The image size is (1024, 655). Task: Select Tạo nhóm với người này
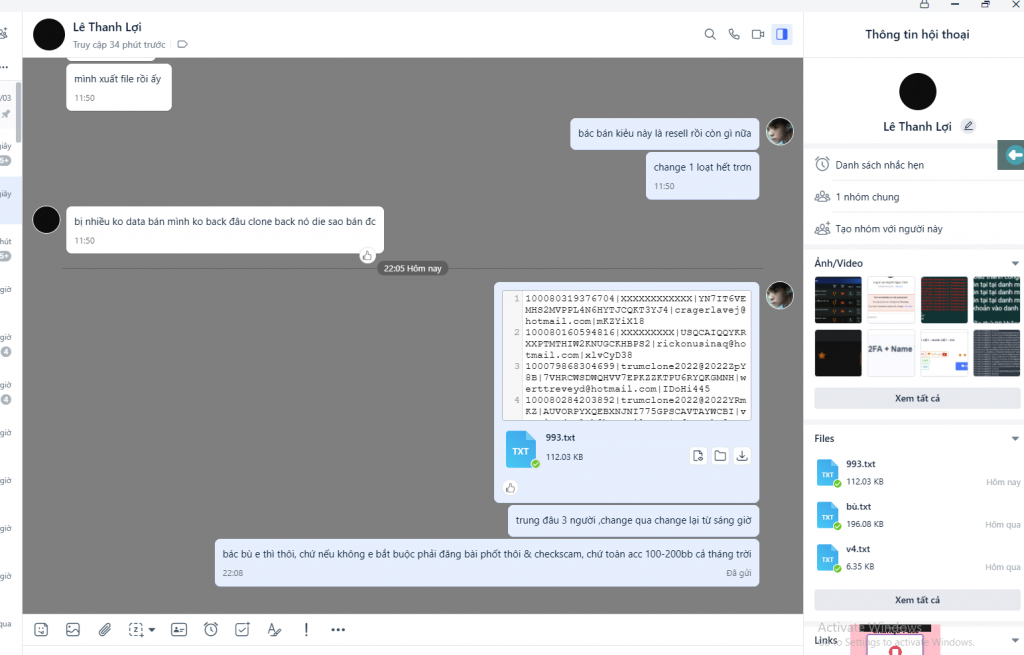[x=889, y=229]
